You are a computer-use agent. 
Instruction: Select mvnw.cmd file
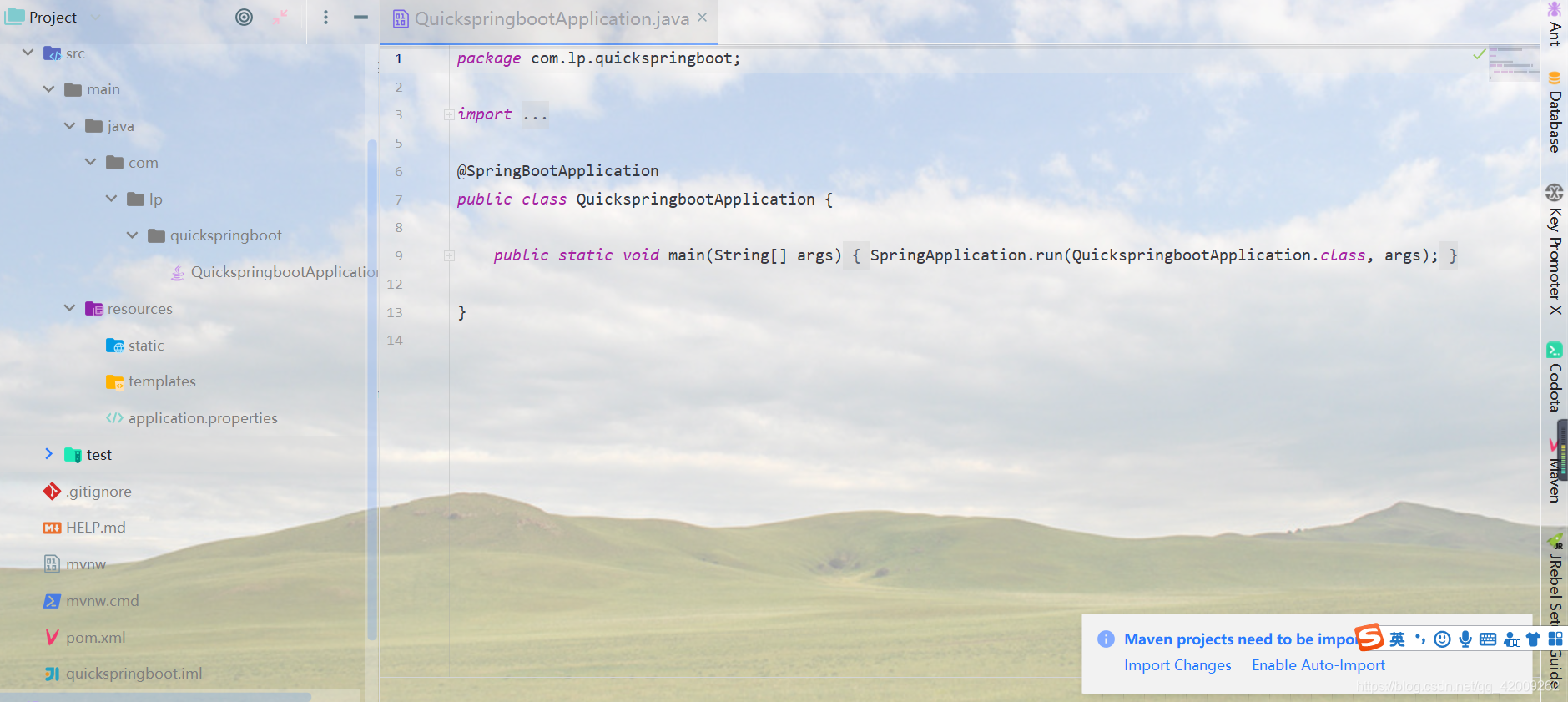(x=91, y=601)
